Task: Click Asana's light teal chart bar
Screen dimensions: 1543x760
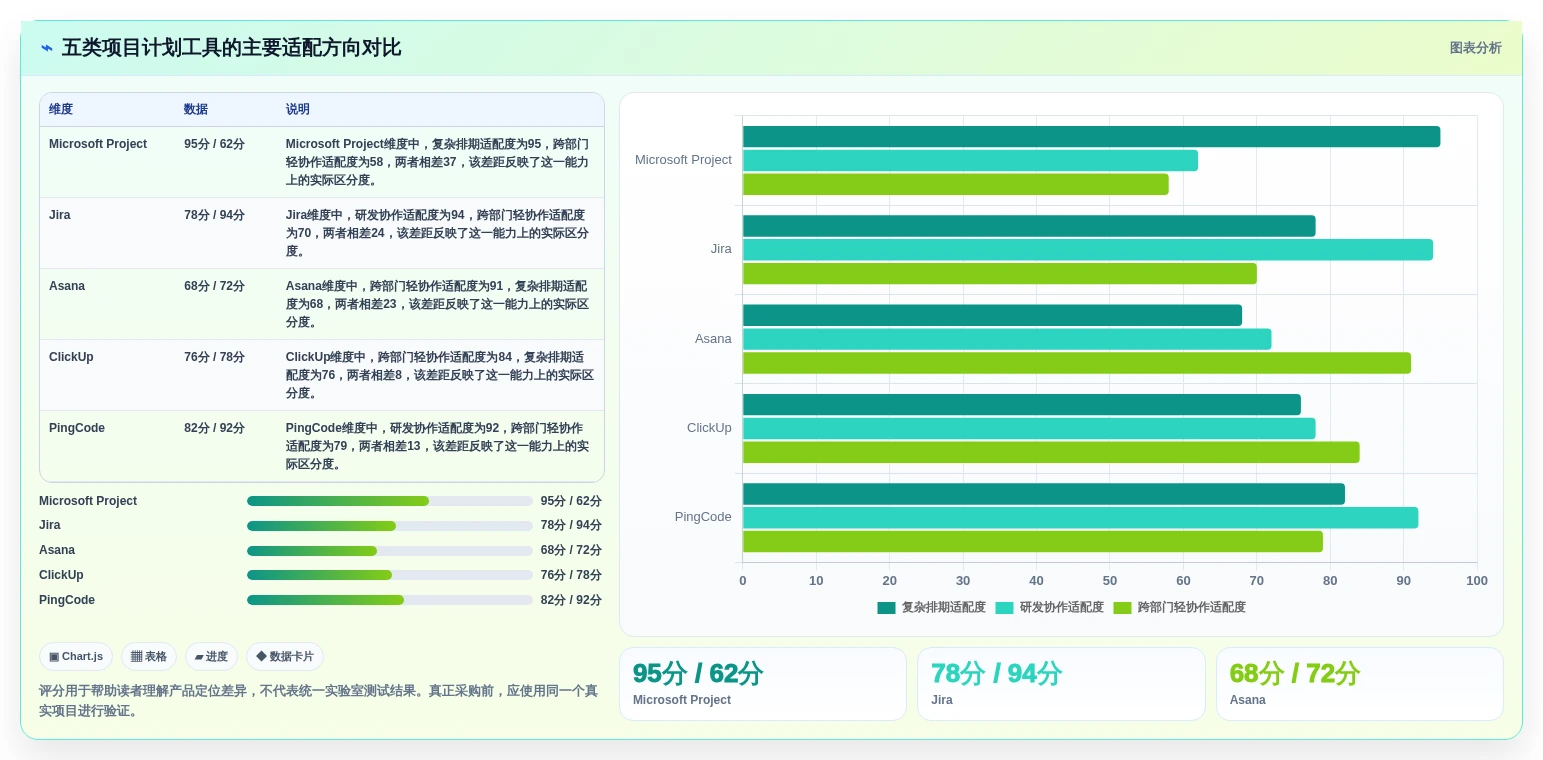Action: tap(1007, 339)
